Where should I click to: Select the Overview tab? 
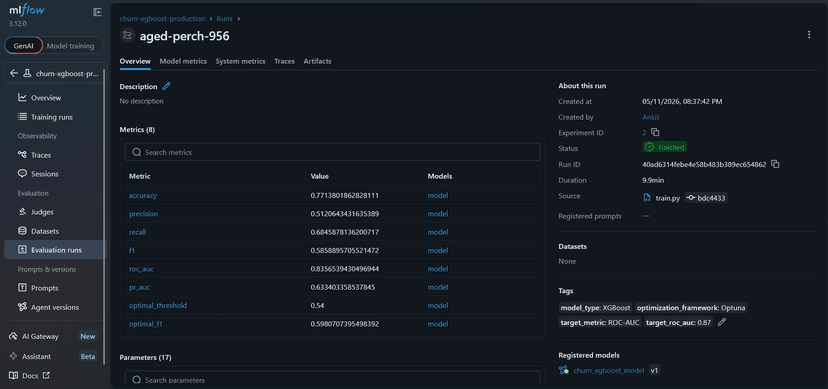point(135,61)
